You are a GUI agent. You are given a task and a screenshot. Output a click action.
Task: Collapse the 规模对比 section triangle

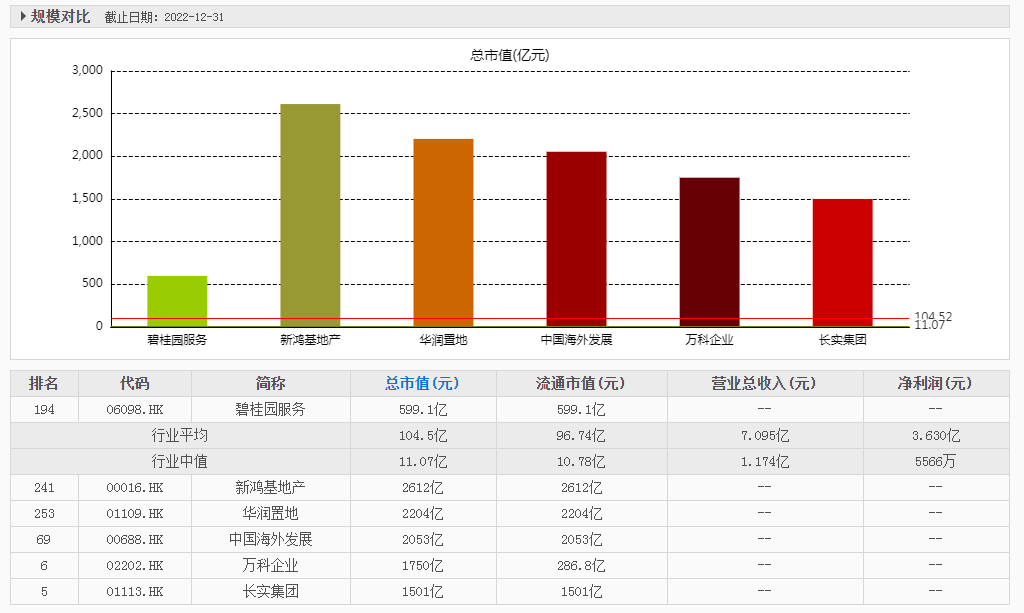[x=24, y=16]
